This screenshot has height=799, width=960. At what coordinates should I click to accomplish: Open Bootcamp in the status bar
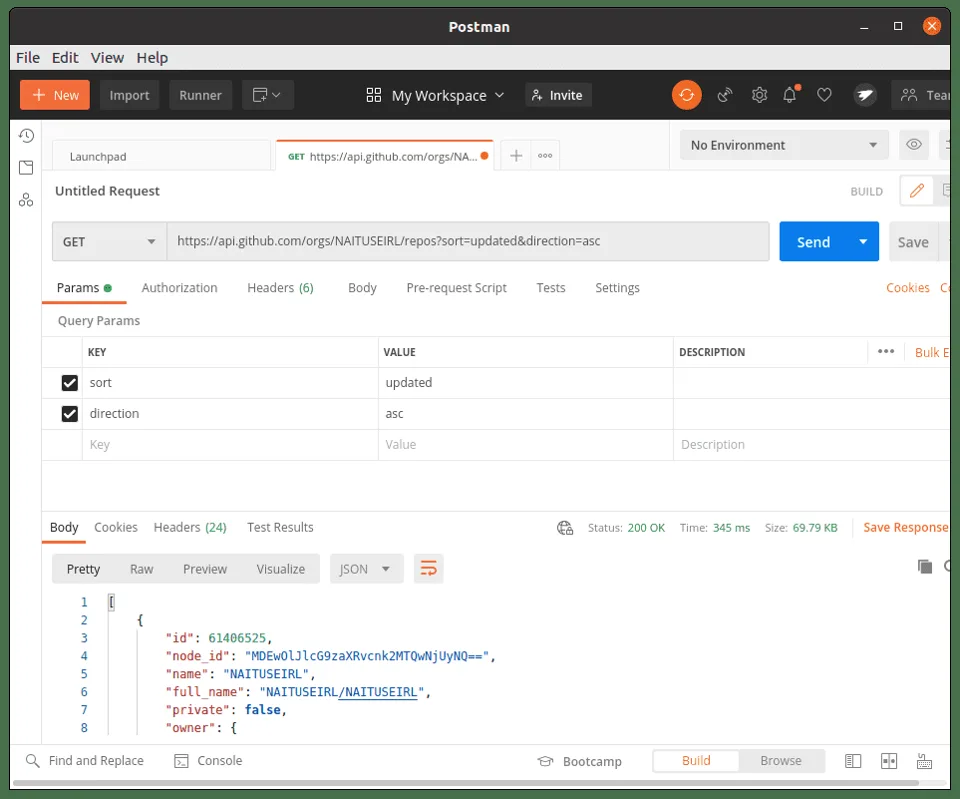point(579,761)
